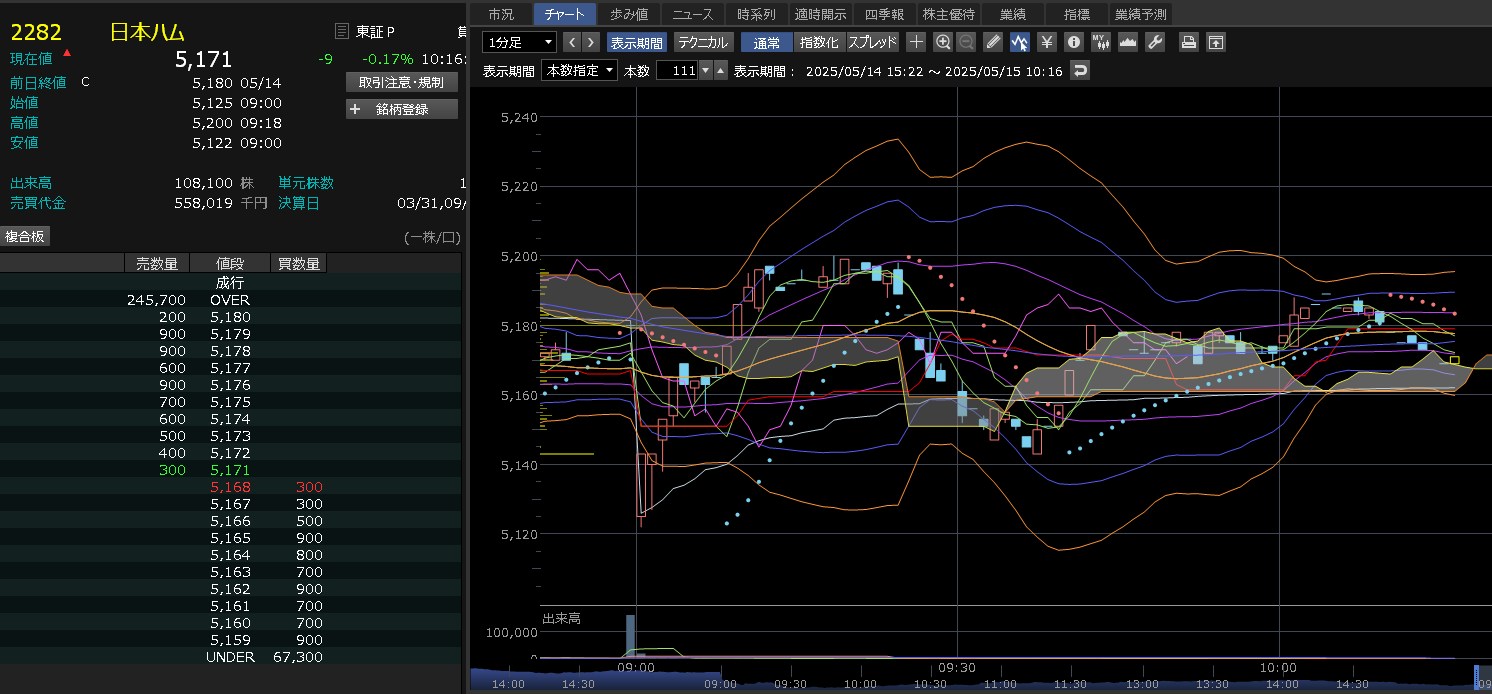Expand the 本数指定 dropdown
This screenshot has height=694, width=1492.
[x=579, y=71]
